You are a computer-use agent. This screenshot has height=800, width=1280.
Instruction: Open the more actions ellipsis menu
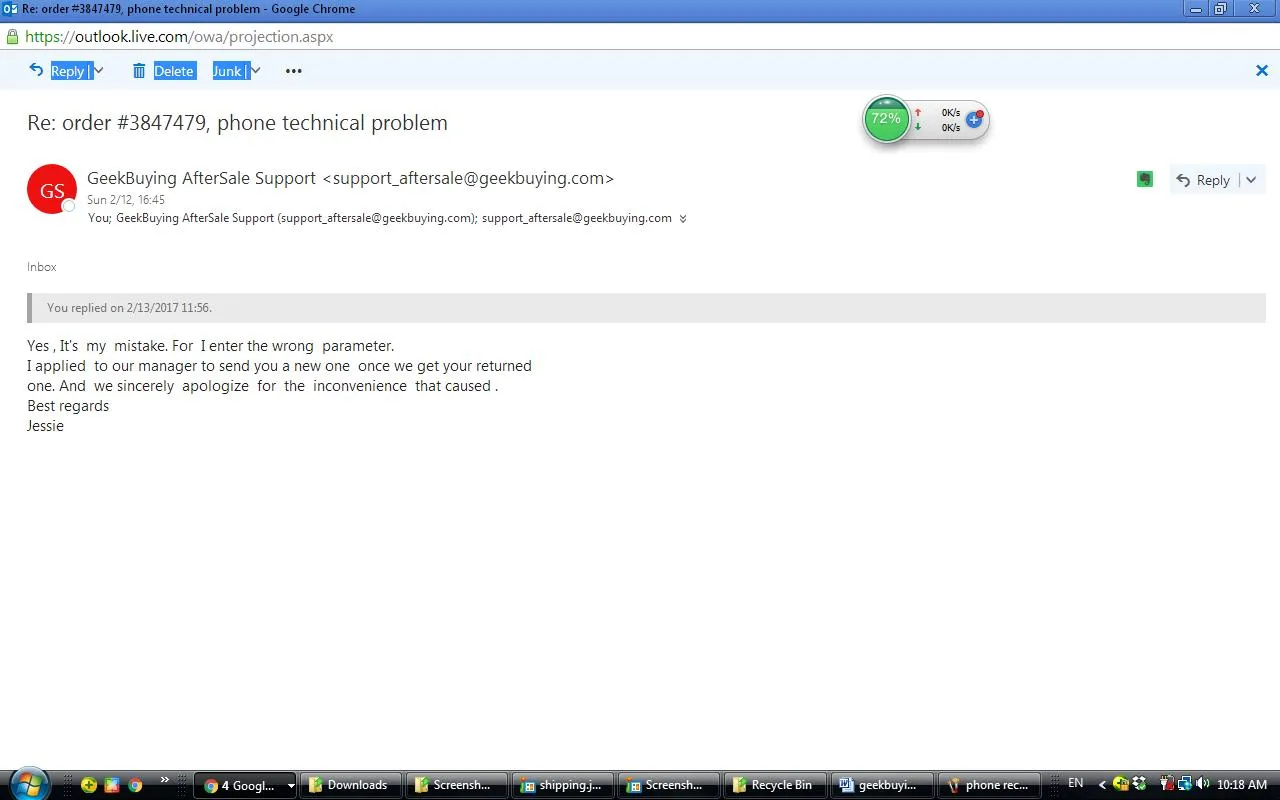[x=293, y=71]
